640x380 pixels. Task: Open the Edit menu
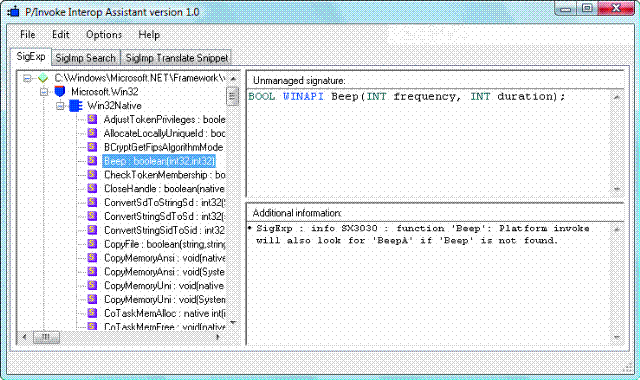[61, 35]
